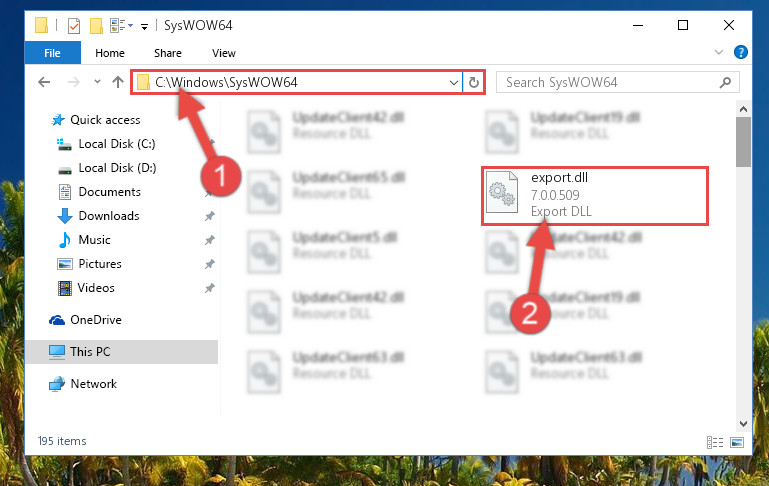Click the Music note icon

click(64, 240)
